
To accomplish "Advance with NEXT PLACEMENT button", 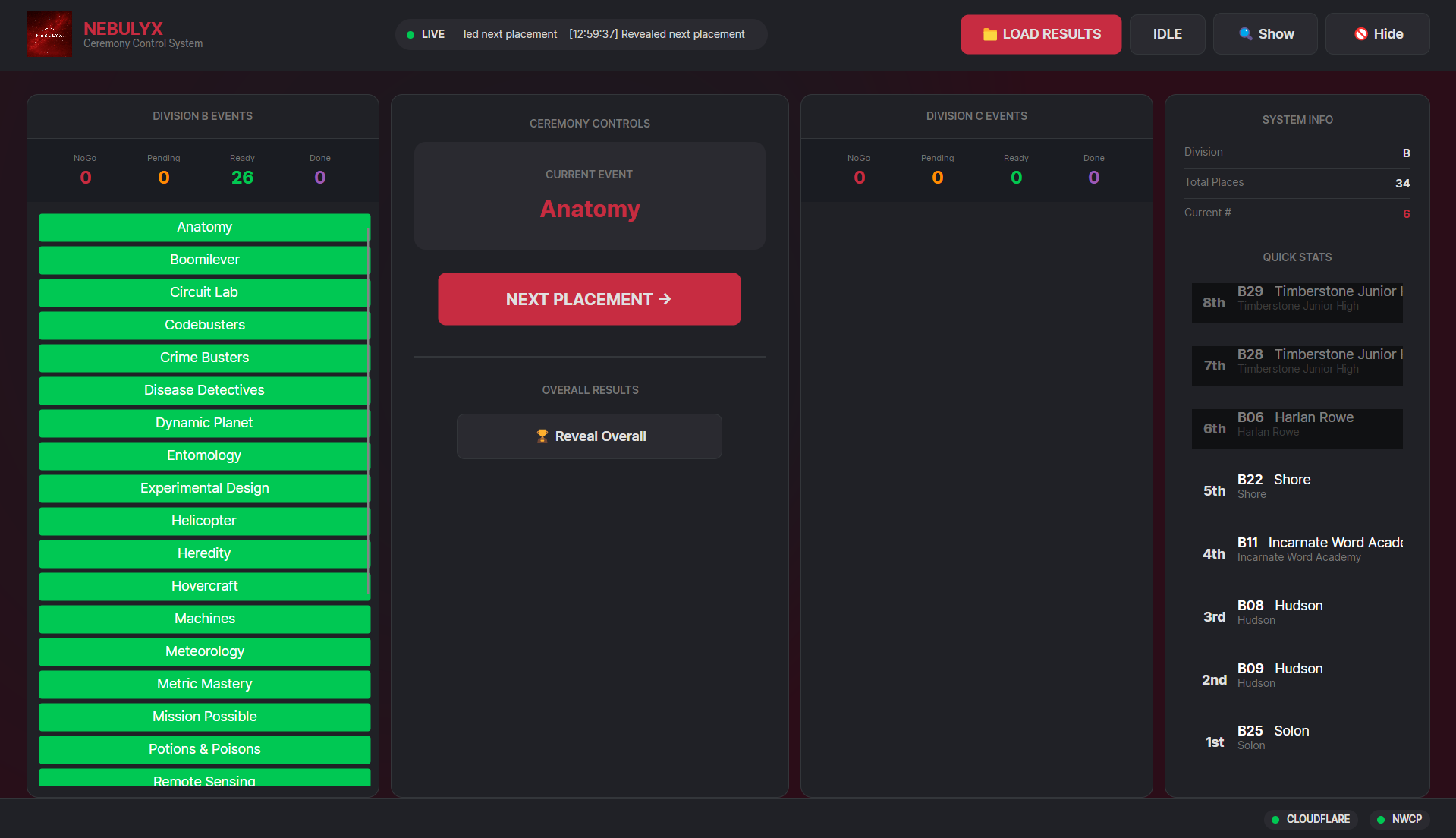I will pyautogui.click(x=590, y=299).
